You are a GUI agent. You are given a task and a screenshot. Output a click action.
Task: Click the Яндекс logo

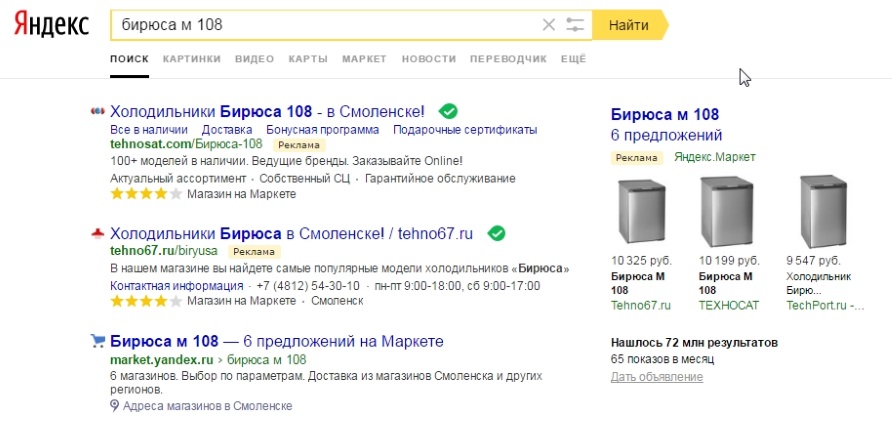click(51, 25)
